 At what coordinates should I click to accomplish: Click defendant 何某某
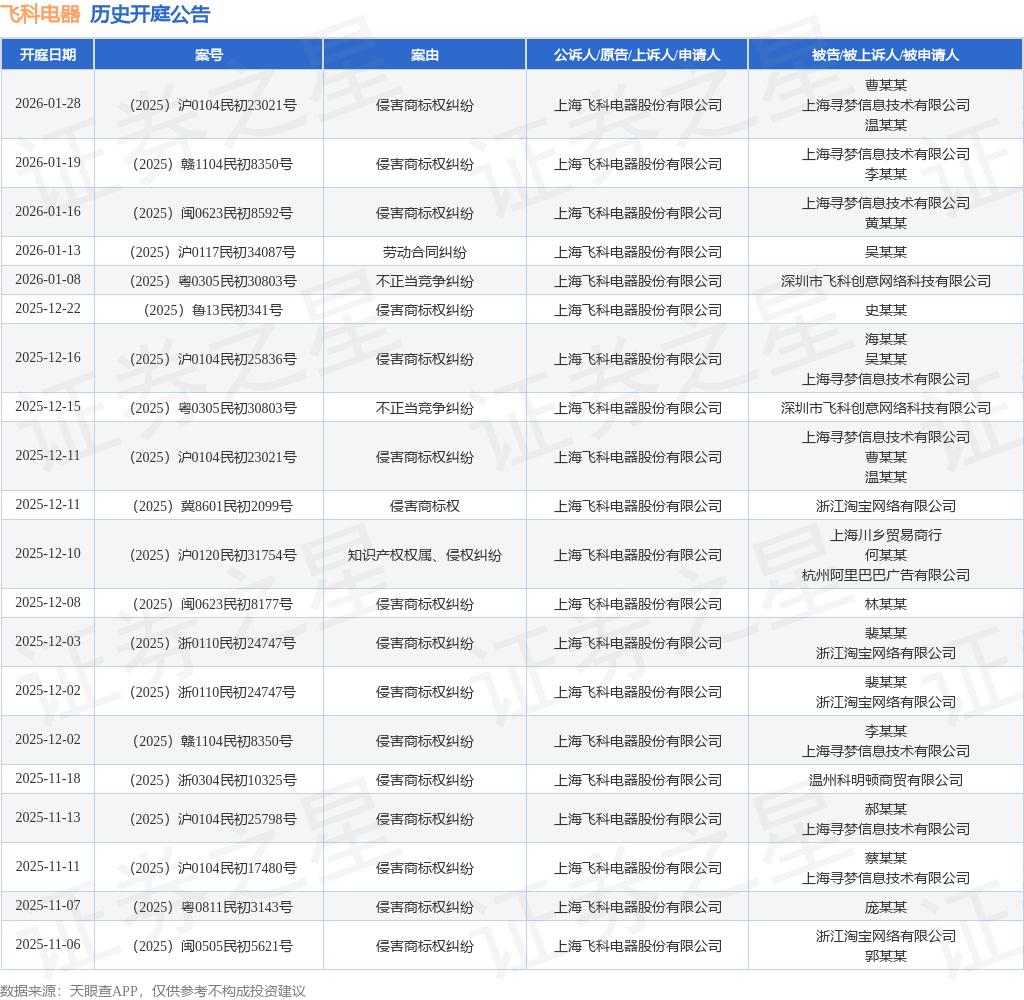[886, 555]
